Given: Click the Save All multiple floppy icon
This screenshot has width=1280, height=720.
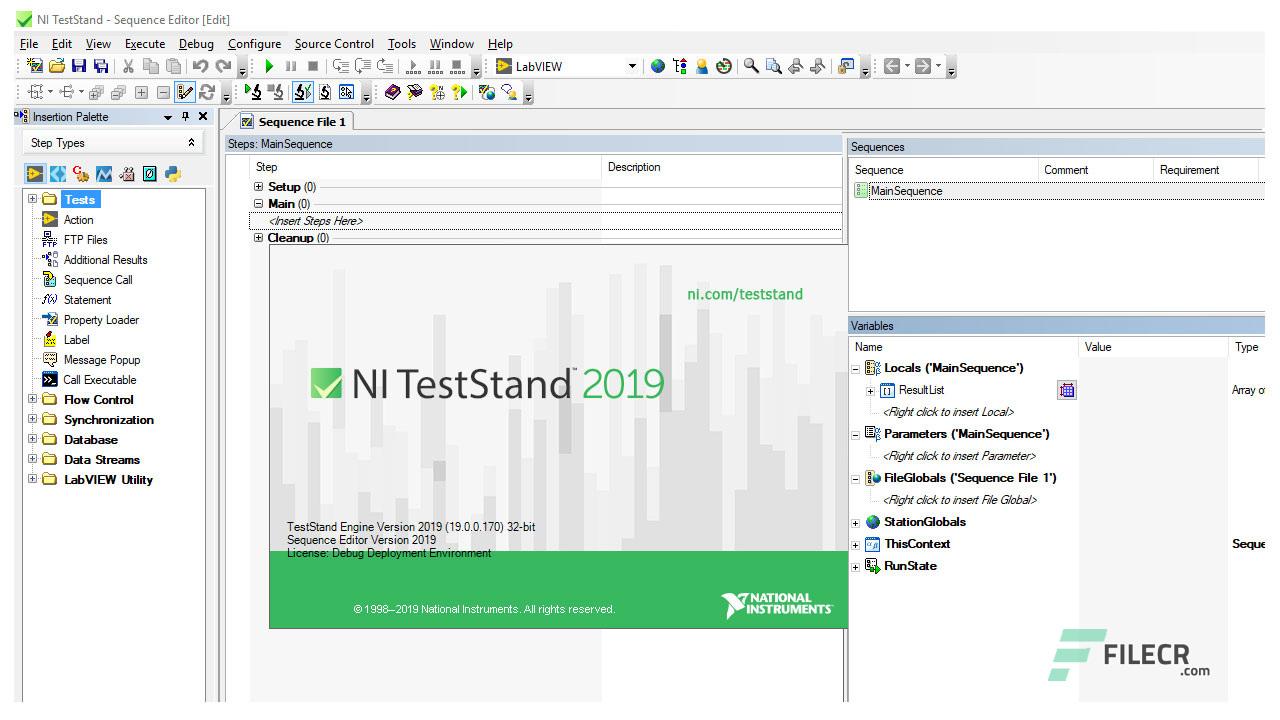Looking at the screenshot, I should coord(100,66).
